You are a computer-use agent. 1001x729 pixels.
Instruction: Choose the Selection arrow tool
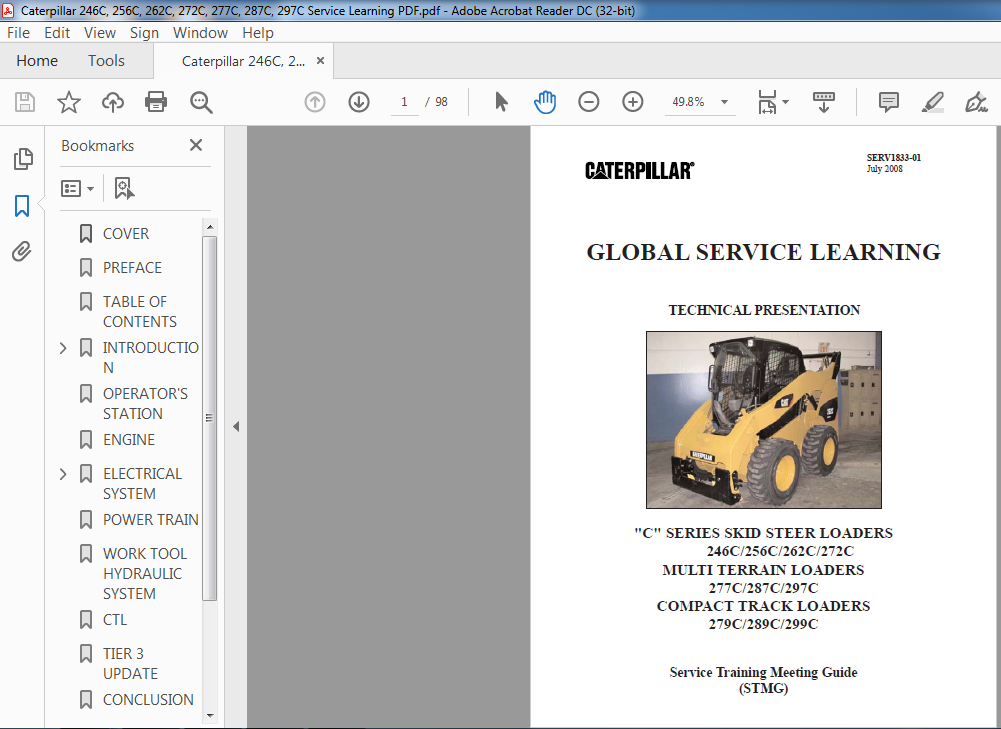point(501,102)
